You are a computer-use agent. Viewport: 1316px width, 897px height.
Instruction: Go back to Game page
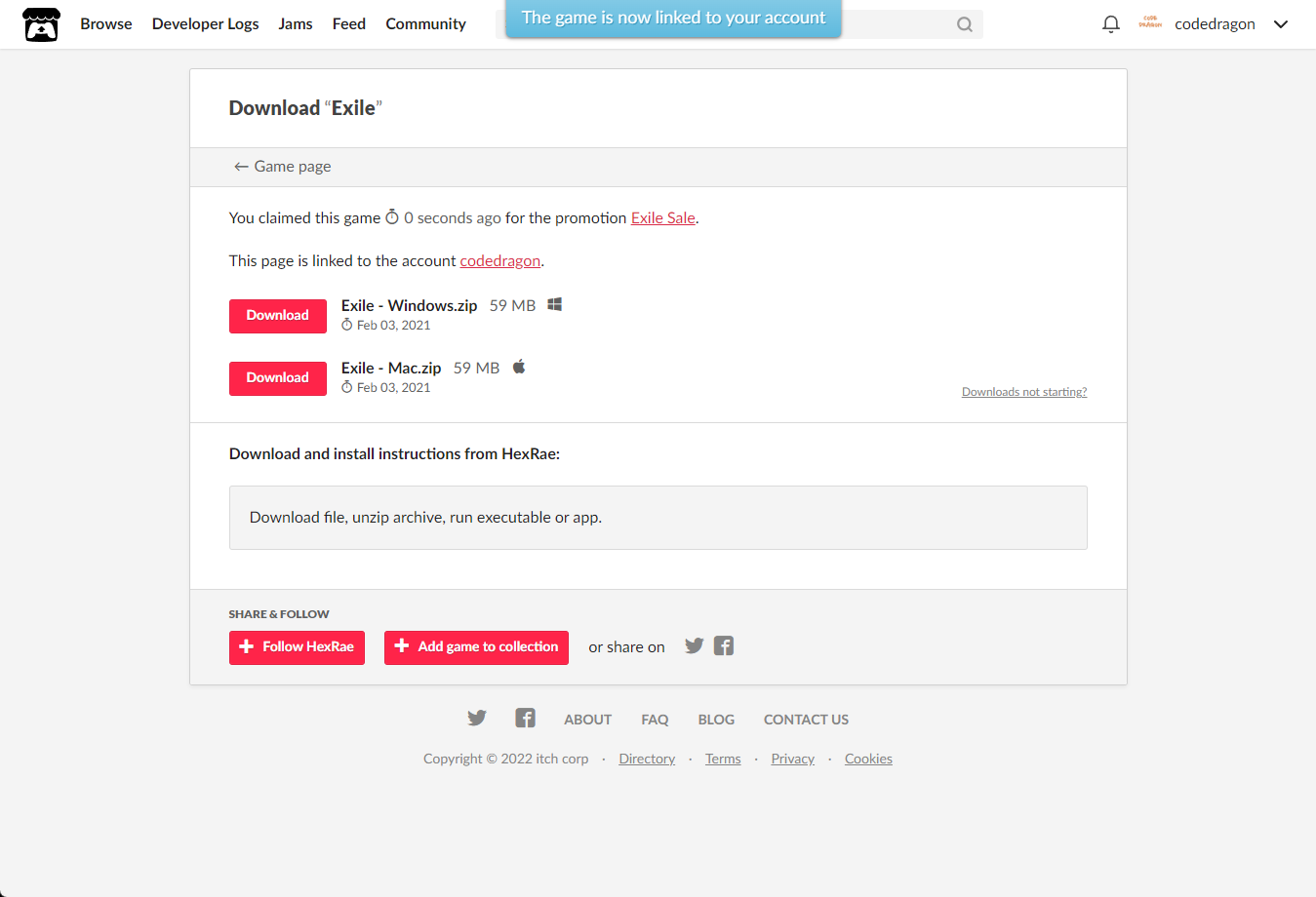282,166
